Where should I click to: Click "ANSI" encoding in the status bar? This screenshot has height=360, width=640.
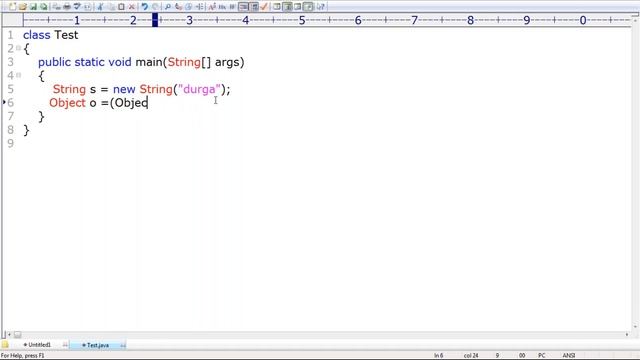pos(569,356)
